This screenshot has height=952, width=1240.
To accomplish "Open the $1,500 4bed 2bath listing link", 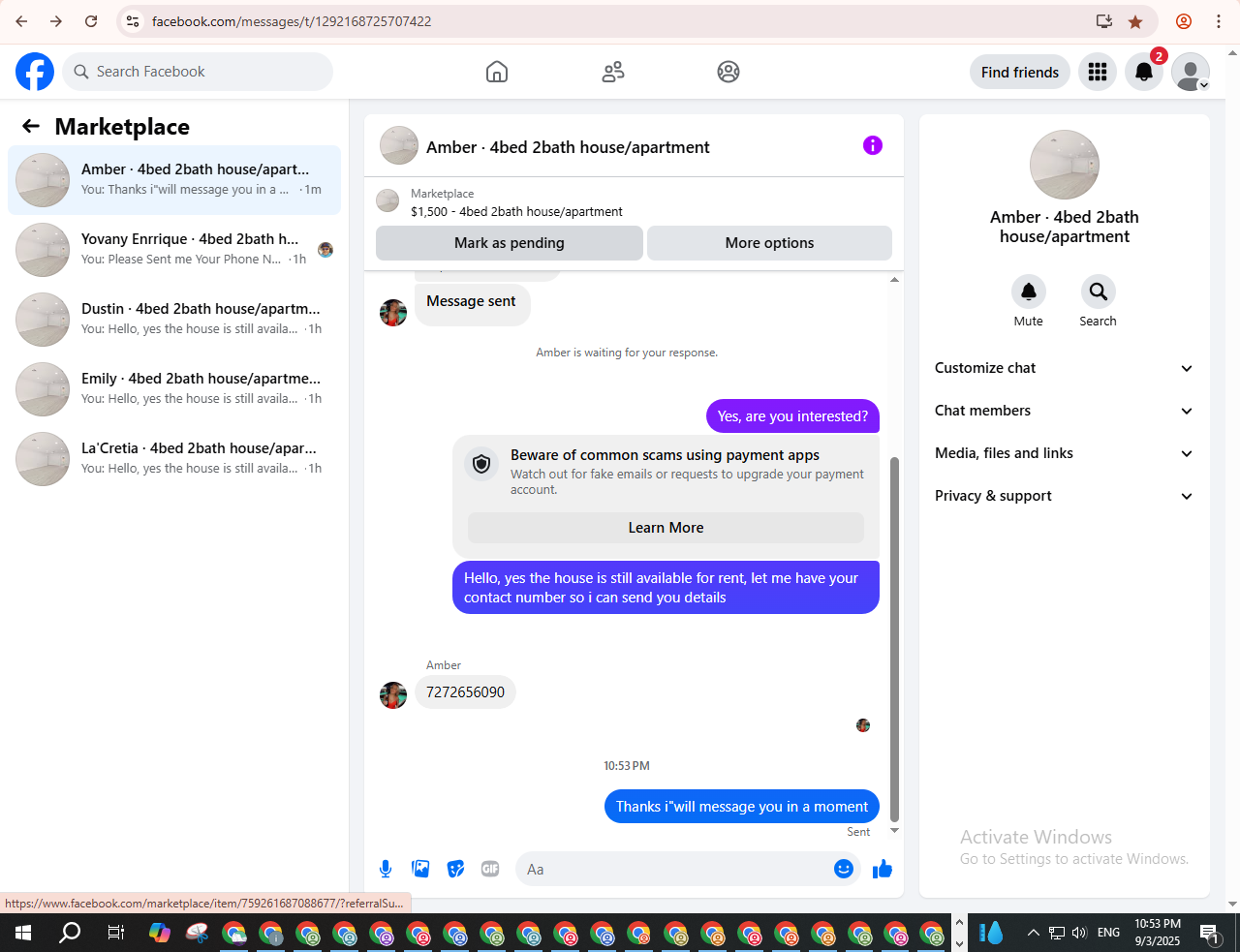I will [x=516, y=211].
